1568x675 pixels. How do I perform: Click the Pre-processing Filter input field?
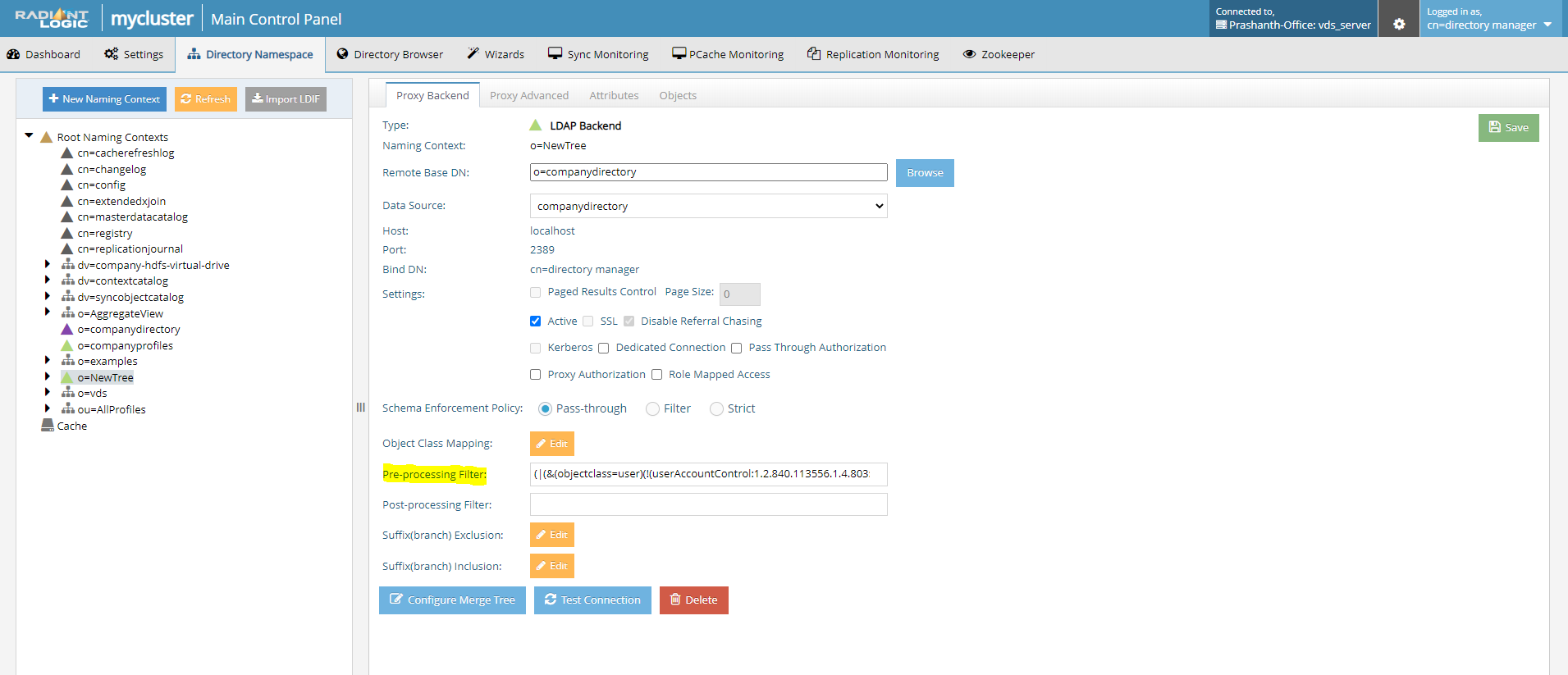coord(708,474)
